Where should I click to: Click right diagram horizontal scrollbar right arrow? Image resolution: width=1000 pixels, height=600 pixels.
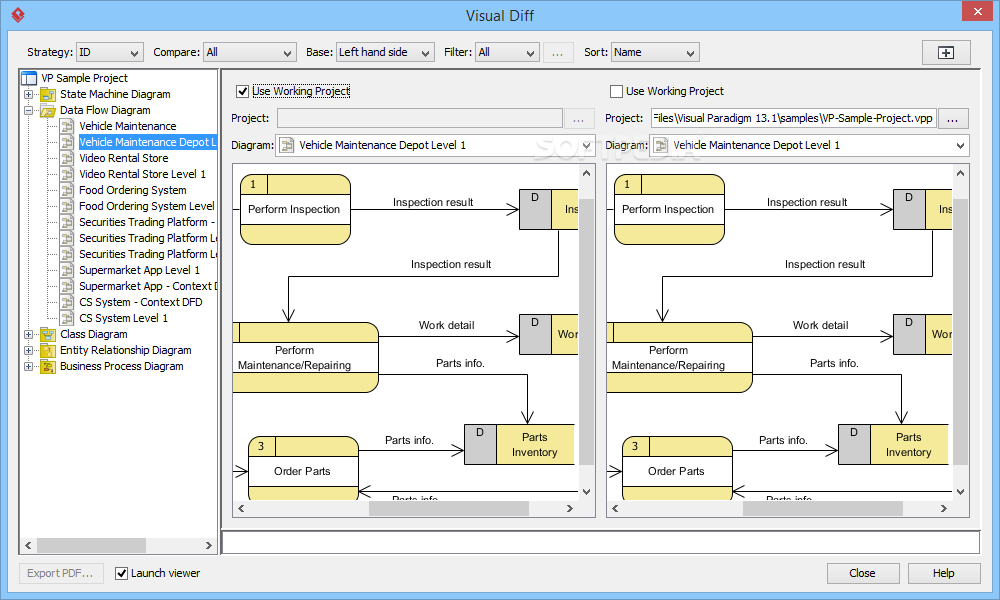(x=943, y=508)
